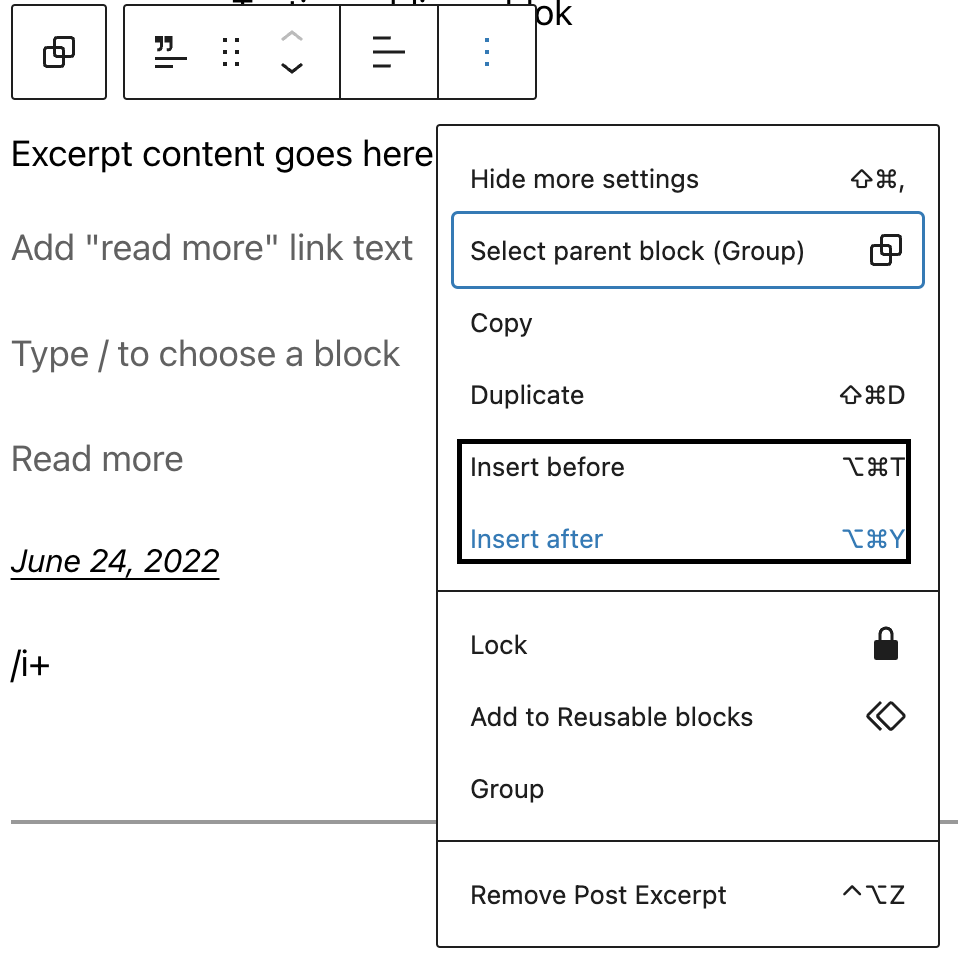Select parent Group block via toolbar icon

coord(58,52)
